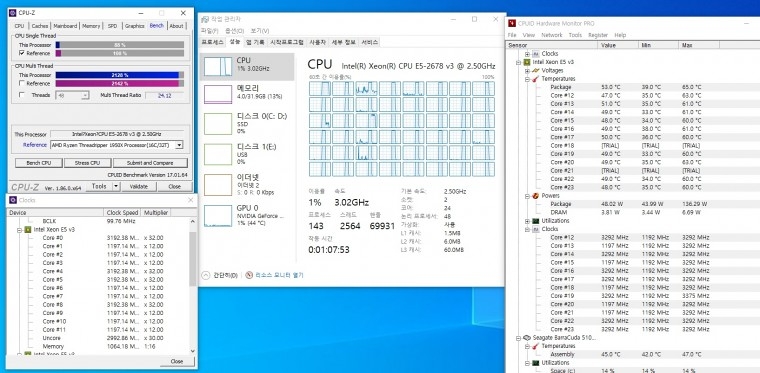
Task: Open the Task Manager Startup programs tab
Action: pyautogui.click(x=287, y=43)
